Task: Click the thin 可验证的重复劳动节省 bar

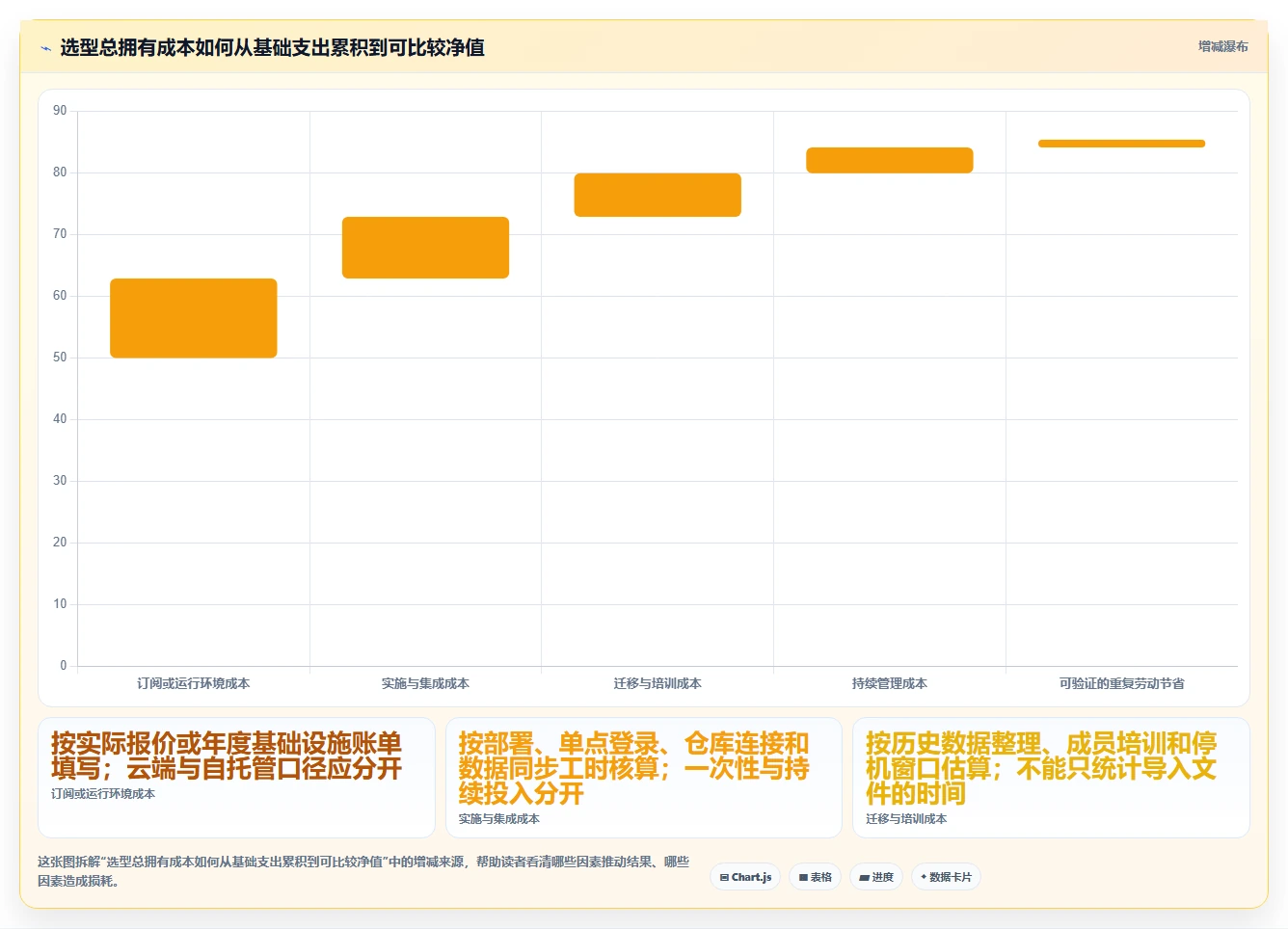Action: point(1121,144)
